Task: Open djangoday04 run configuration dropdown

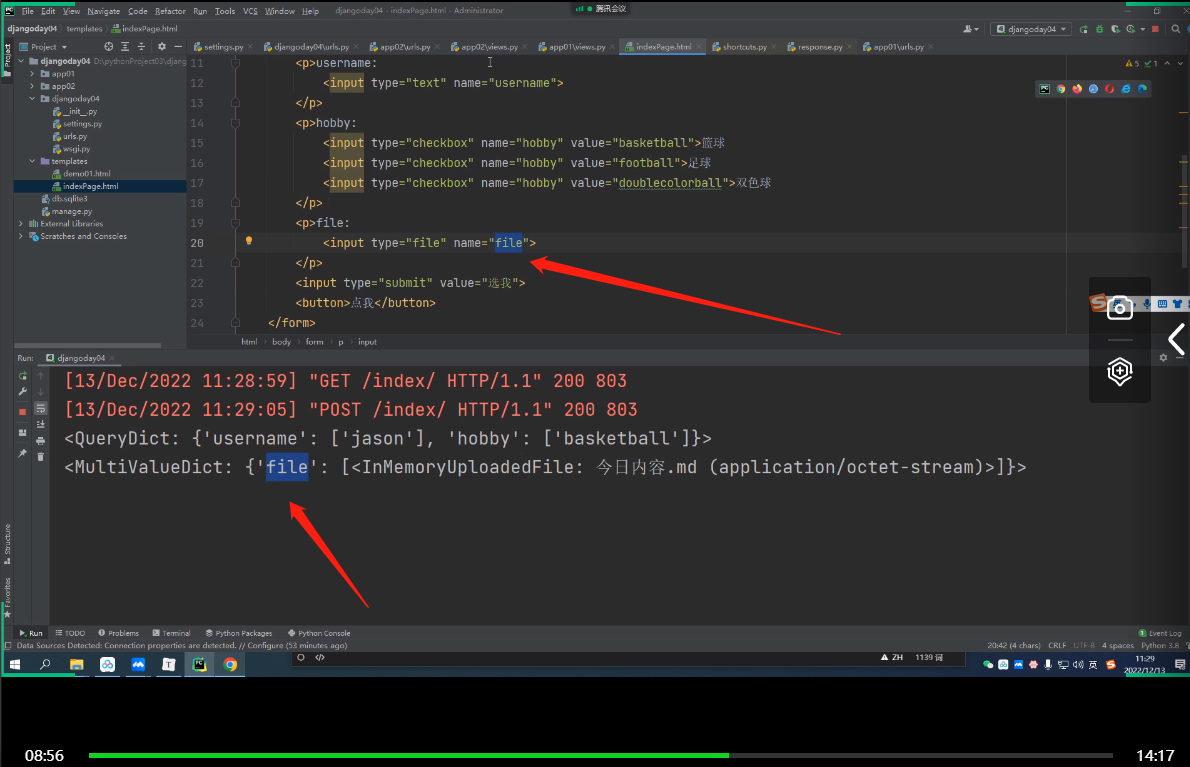Action: (1032, 29)
